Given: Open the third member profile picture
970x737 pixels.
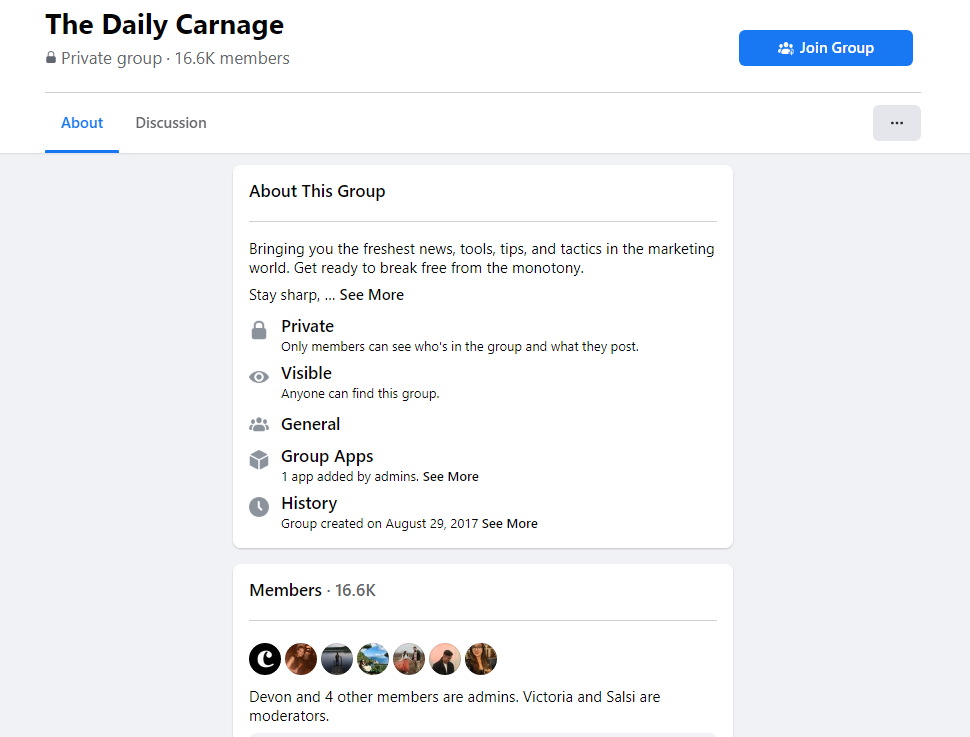Looking at the screenshot, I should pyautogui.click(x=337, y=659).
